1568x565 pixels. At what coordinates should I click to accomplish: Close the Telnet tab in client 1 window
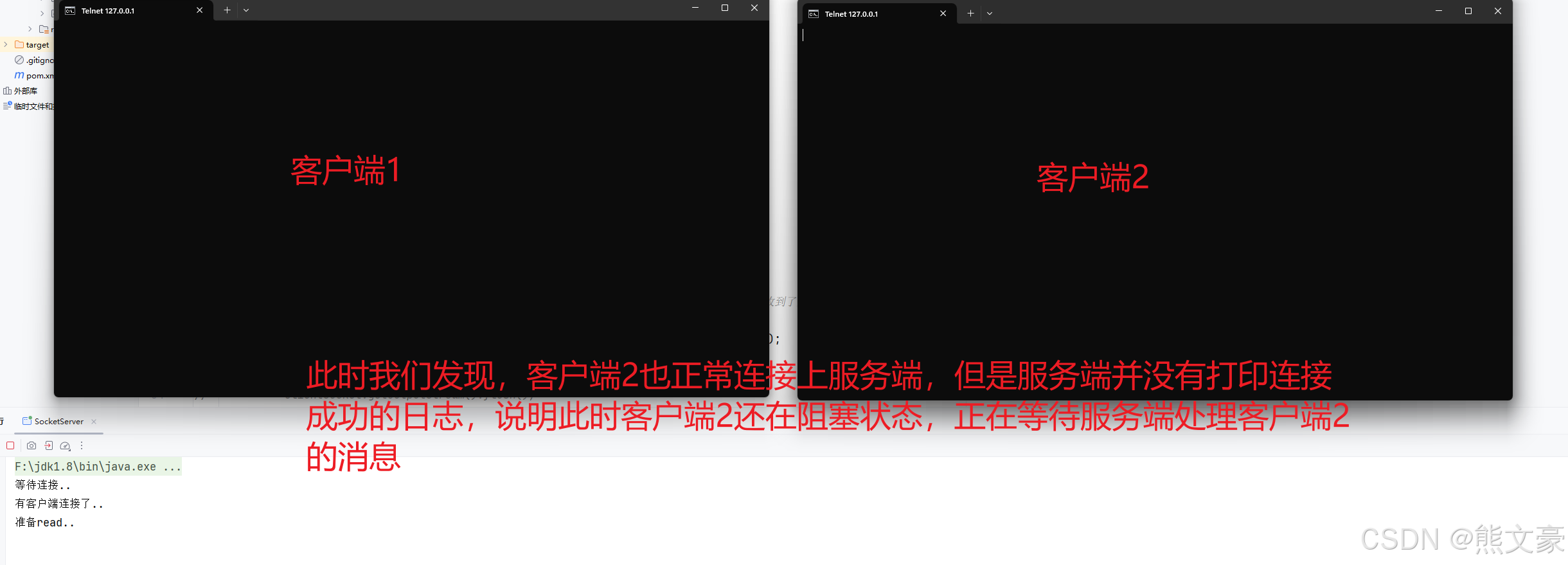pyautogui.click(x=199, y=10)
